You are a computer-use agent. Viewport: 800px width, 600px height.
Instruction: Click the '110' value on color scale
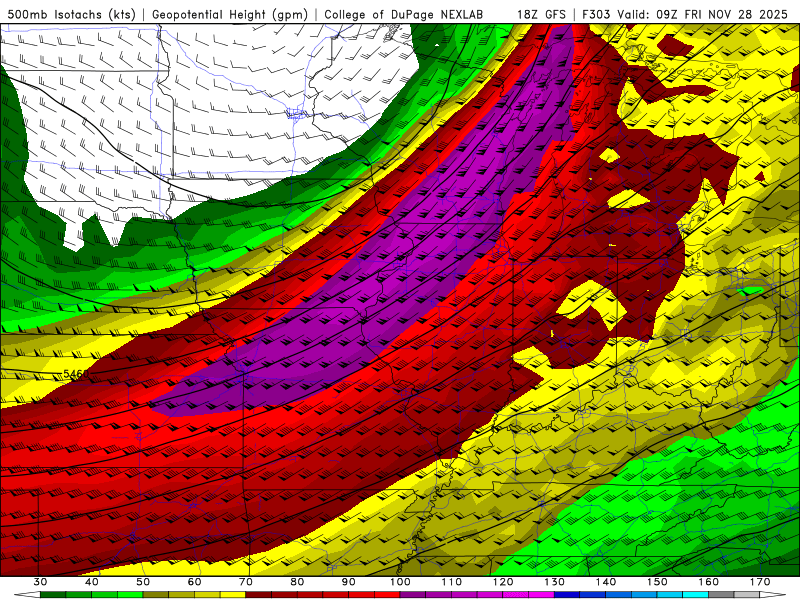pyautogui.click(x=452, y=582)
